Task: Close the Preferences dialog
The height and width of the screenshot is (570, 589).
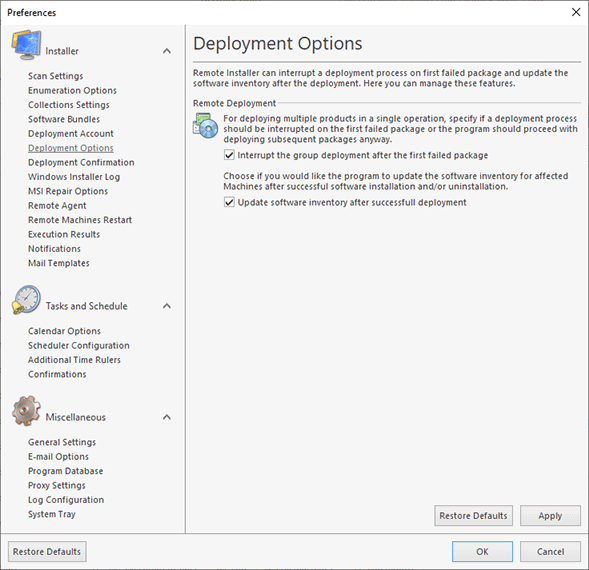Action: pyautogui.click(x=576, y=12)
